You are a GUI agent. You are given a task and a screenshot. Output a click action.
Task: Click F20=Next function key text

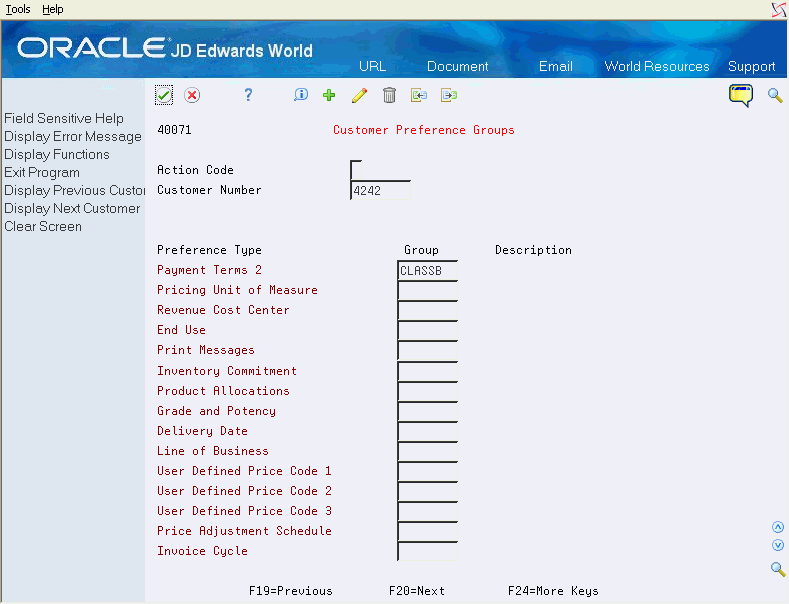[x=417, y=591]
